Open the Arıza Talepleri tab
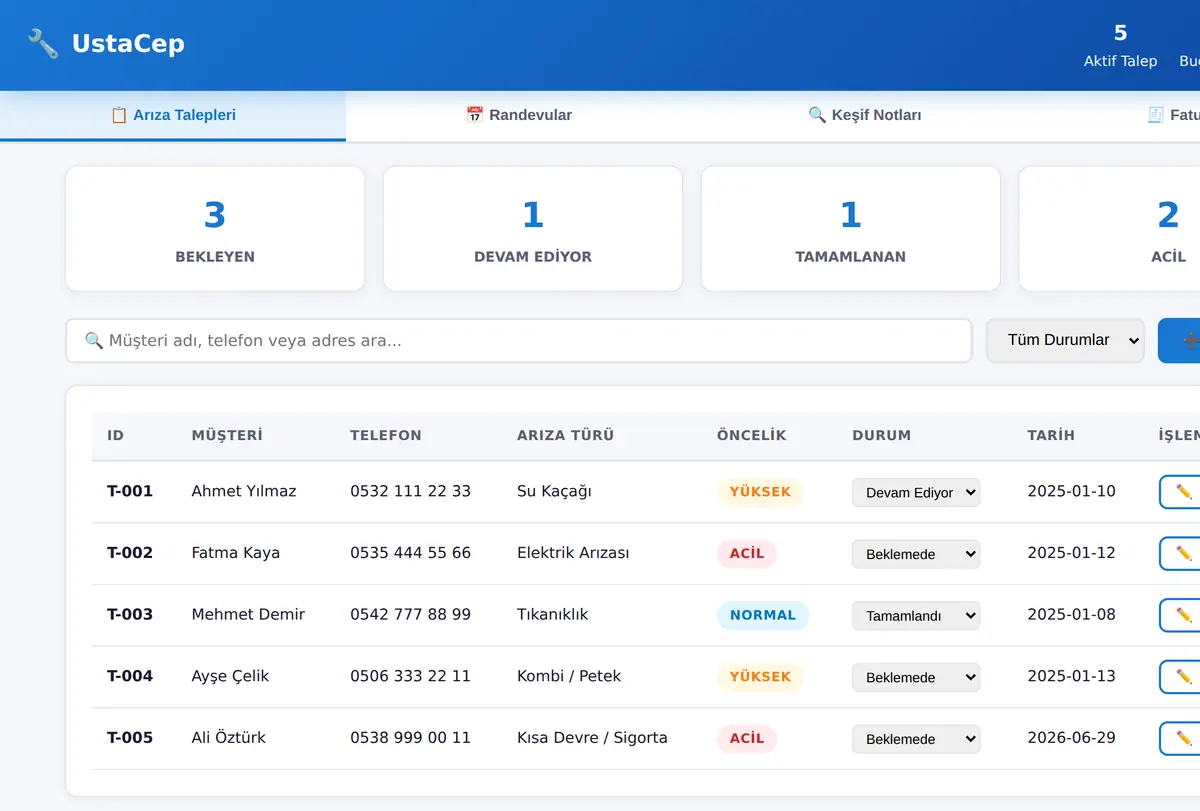This screenshot has width=1200, height=811. (173, 116)
